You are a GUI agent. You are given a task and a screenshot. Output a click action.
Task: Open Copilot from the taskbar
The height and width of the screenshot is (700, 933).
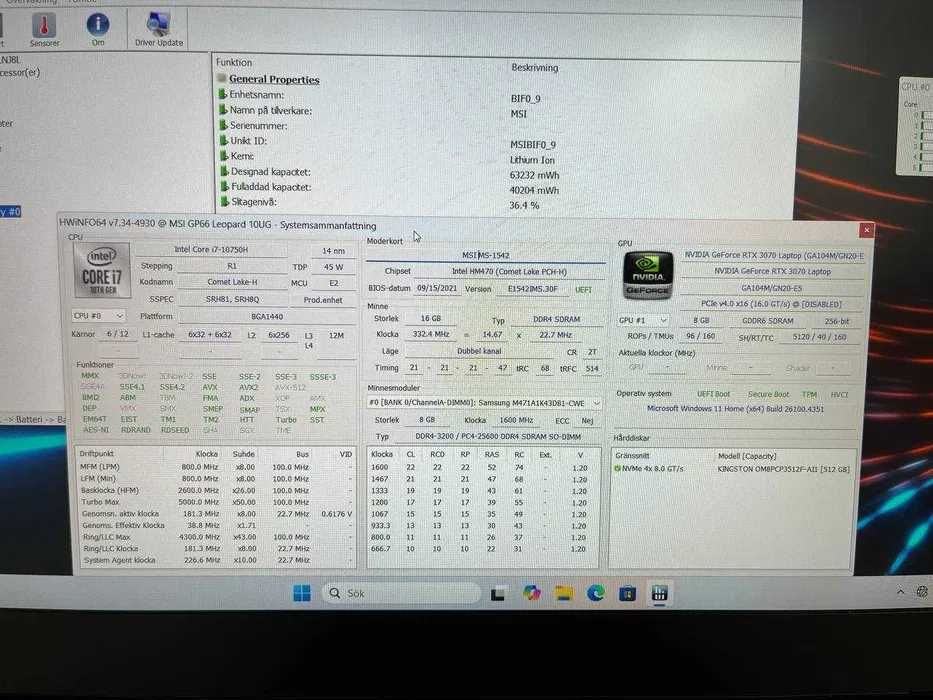531,593
